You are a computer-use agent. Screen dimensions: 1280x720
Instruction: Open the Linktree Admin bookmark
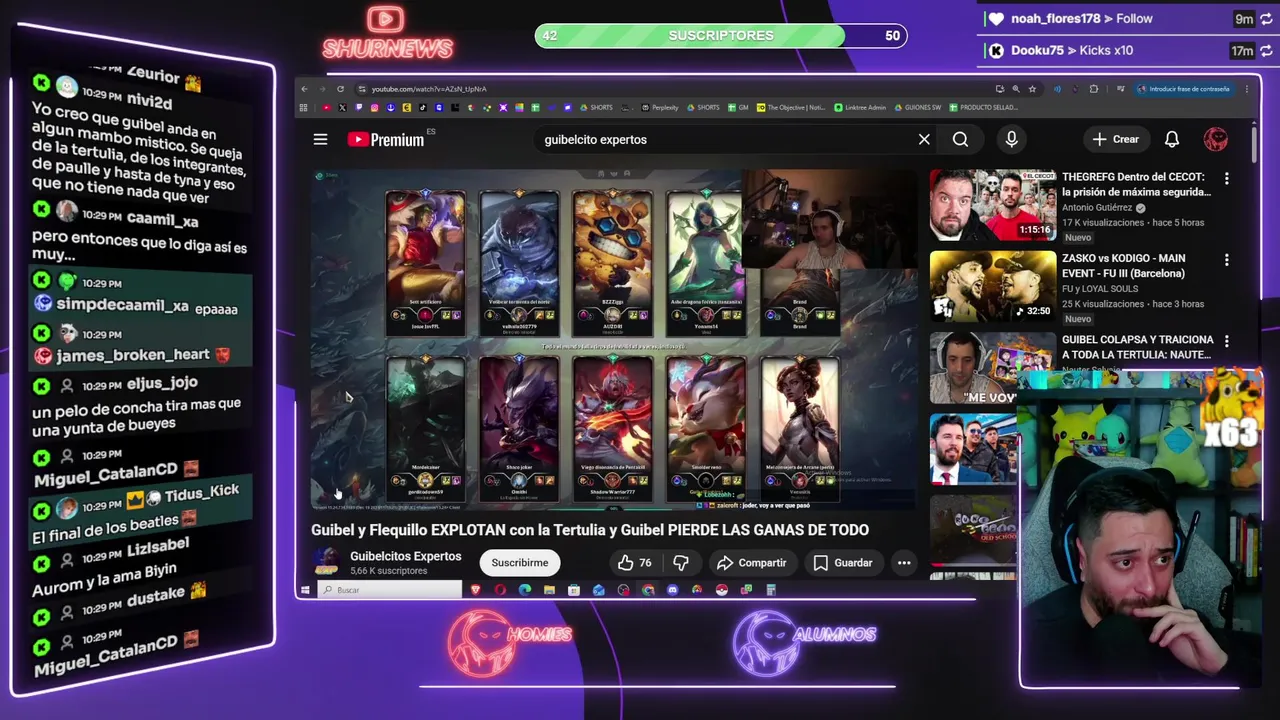pos(860,107)
